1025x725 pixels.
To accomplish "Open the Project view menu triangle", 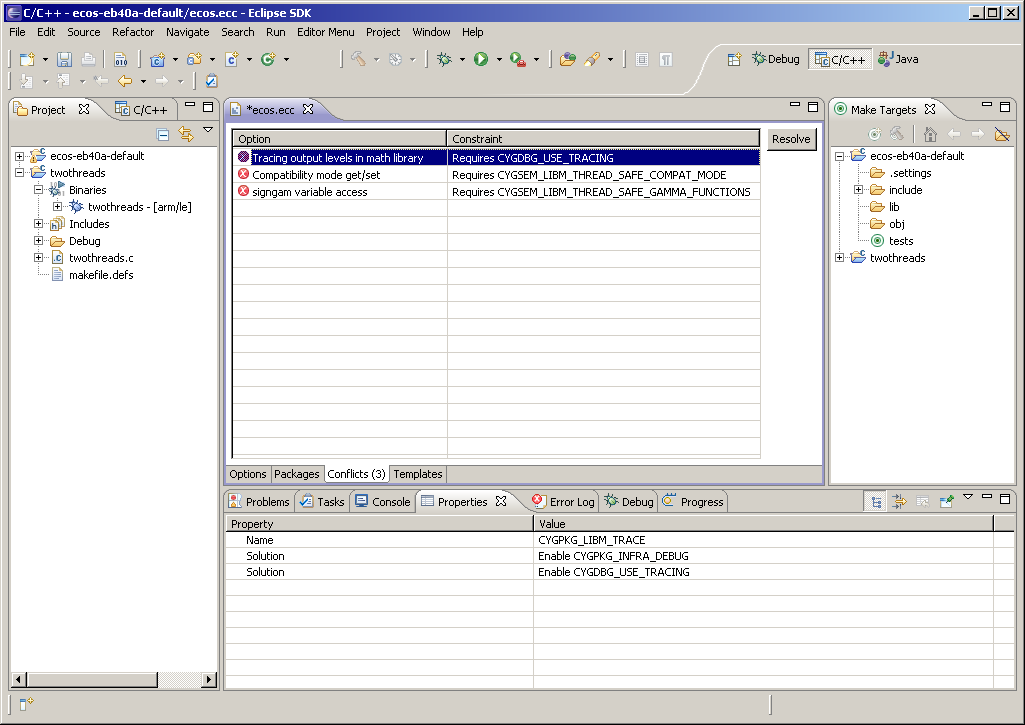I will pyautogui.click(x=208, y=130).
